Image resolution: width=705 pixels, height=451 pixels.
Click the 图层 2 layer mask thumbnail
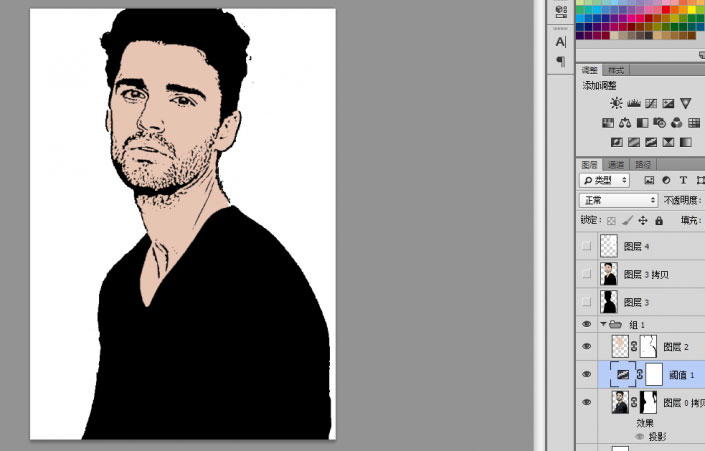[x=648, y=347]
